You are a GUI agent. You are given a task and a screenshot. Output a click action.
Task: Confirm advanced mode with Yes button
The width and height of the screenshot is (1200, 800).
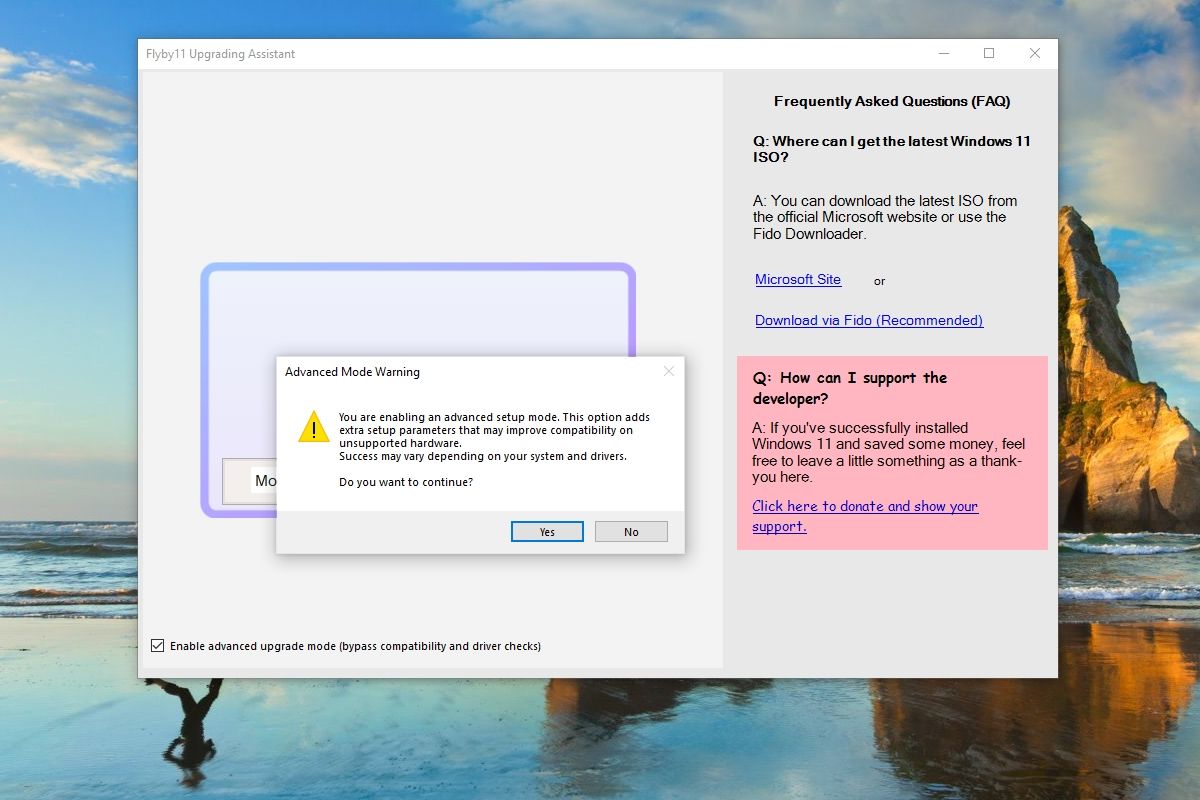coord(547,532)
